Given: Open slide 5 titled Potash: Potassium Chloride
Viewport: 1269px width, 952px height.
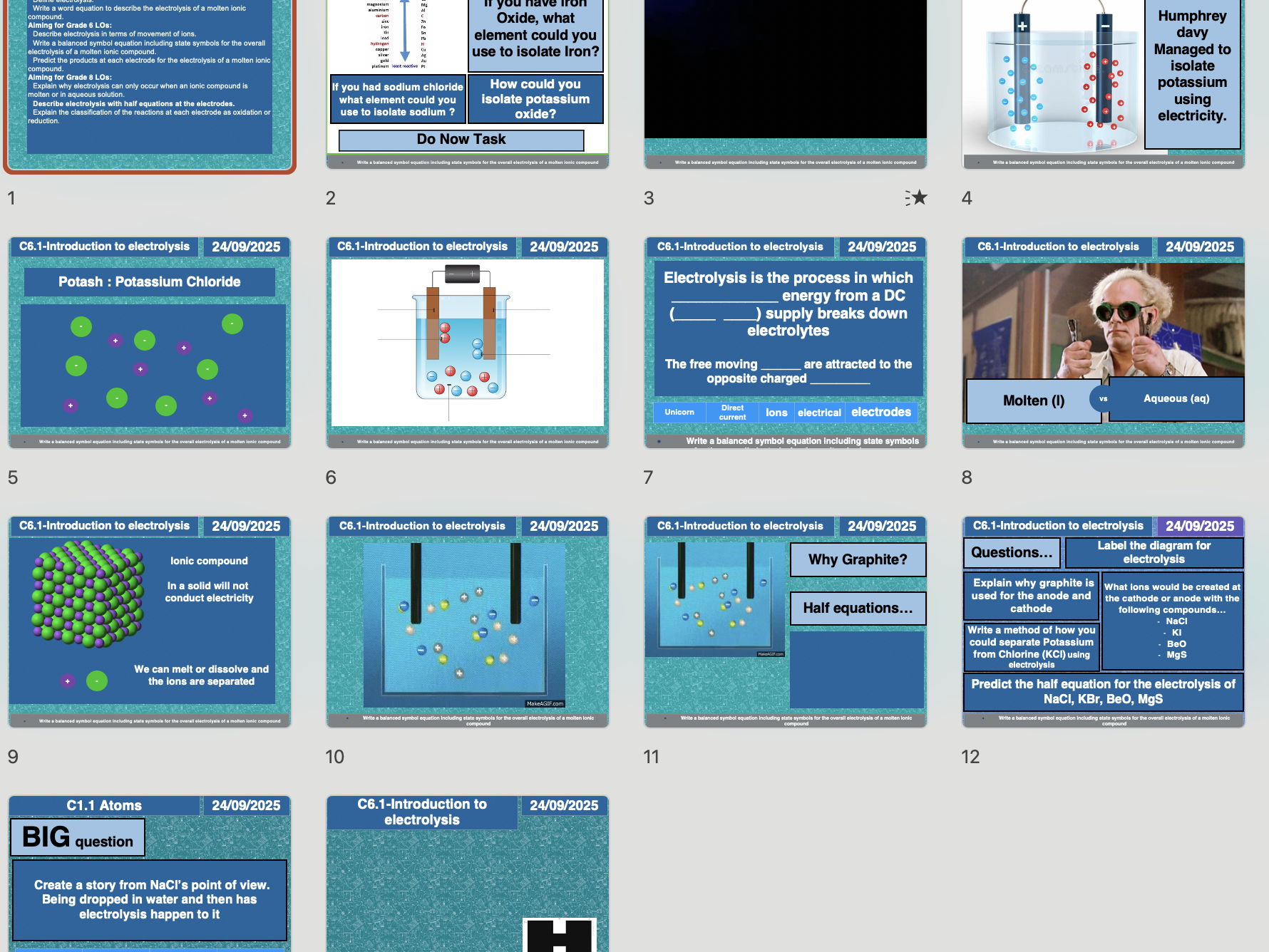Looking at the screenshot, I should click(150, 342).
